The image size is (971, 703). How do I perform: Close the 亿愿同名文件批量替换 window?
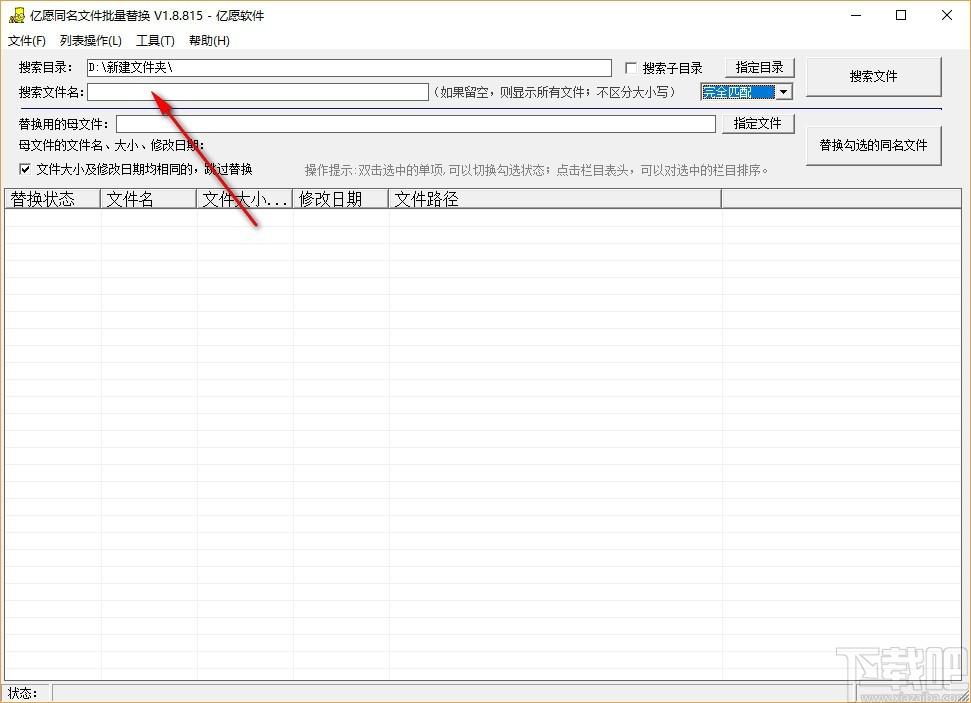pyautogui.click(x=946, y=15)
